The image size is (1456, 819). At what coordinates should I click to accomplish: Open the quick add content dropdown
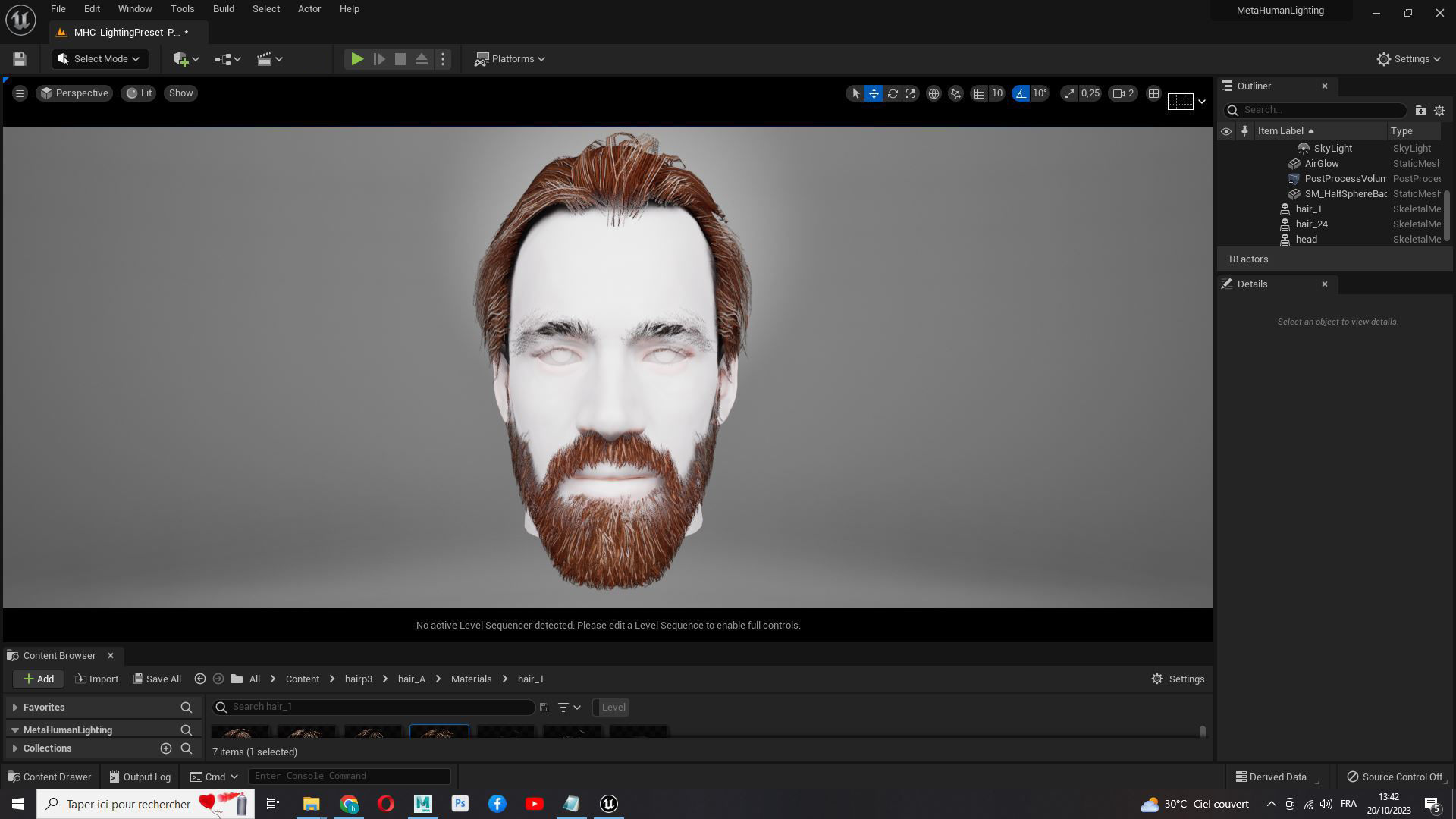pos(186,59)
